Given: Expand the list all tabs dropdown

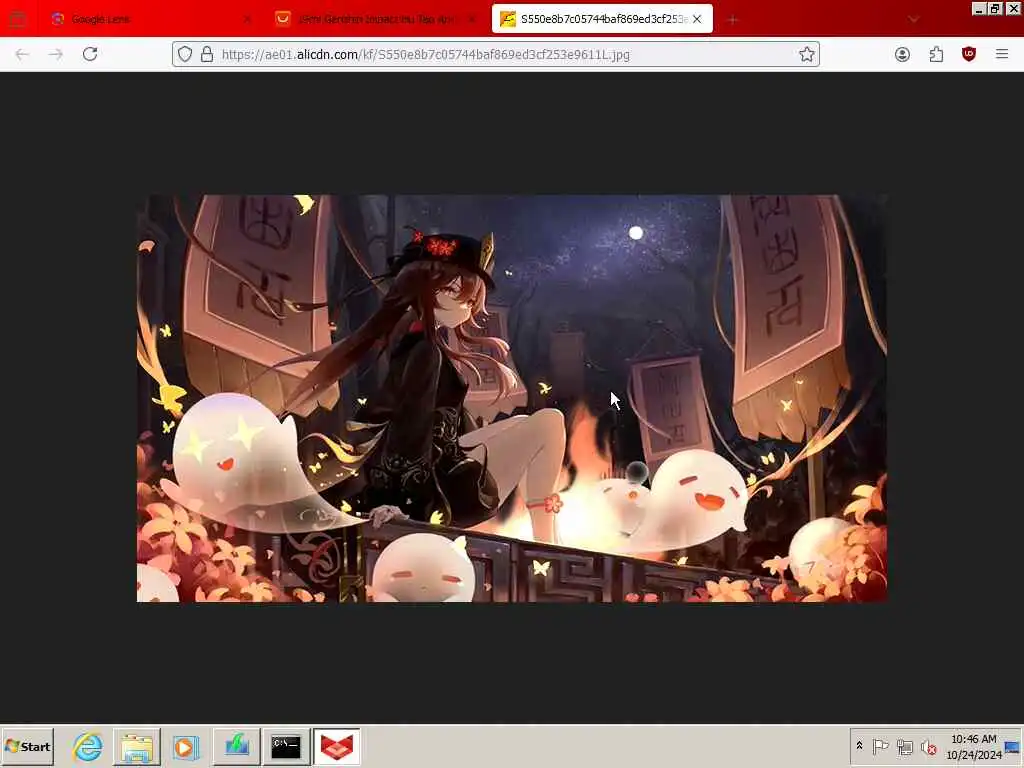Looking at the screenshot, I should 914,19.
